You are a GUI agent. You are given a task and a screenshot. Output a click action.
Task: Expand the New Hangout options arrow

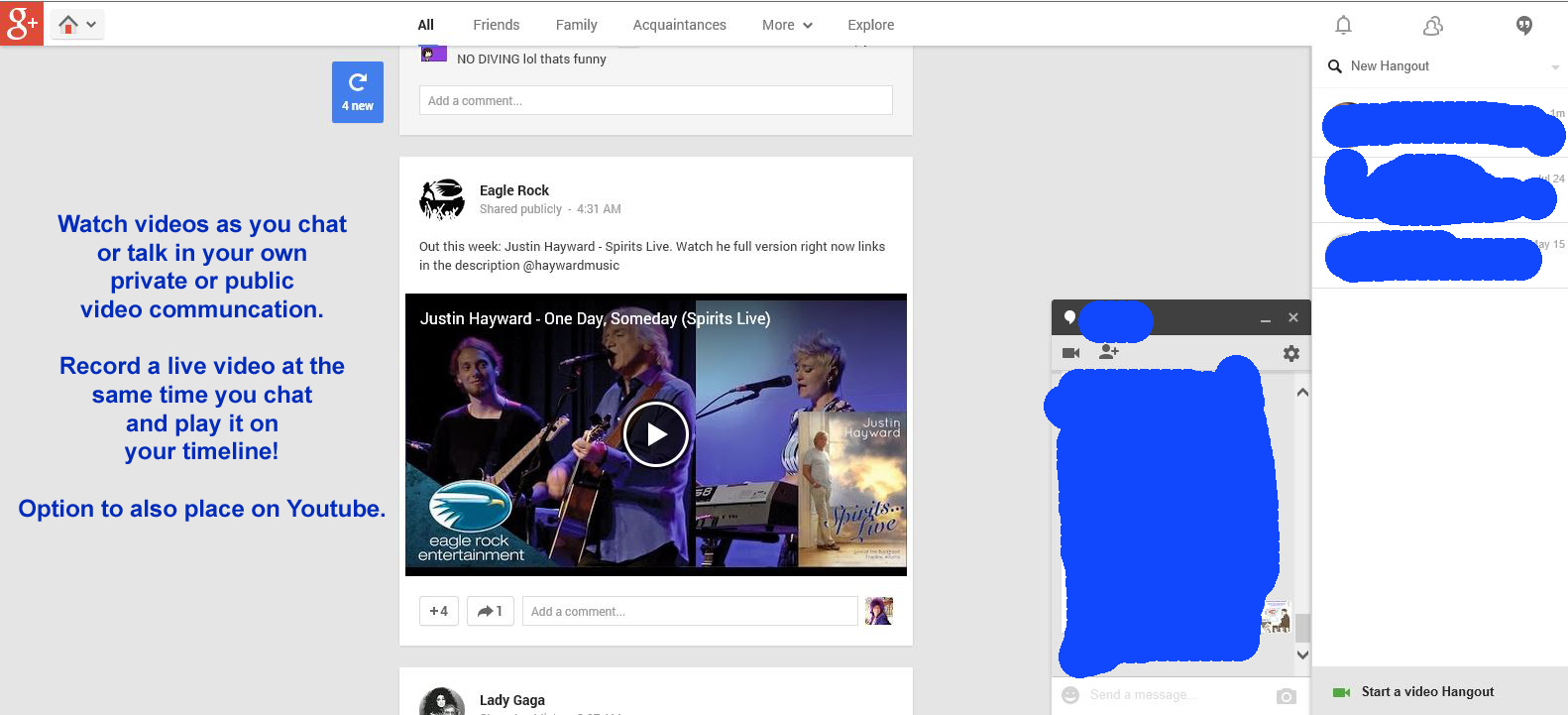coord(1554,66)
